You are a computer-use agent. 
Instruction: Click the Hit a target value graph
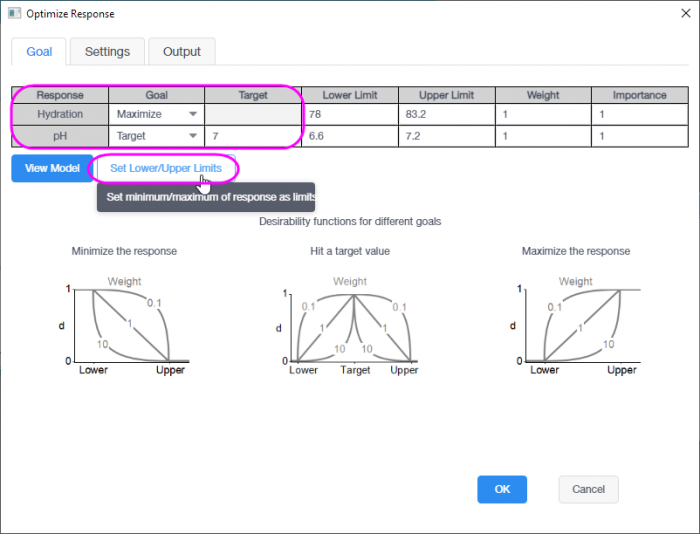350,325
